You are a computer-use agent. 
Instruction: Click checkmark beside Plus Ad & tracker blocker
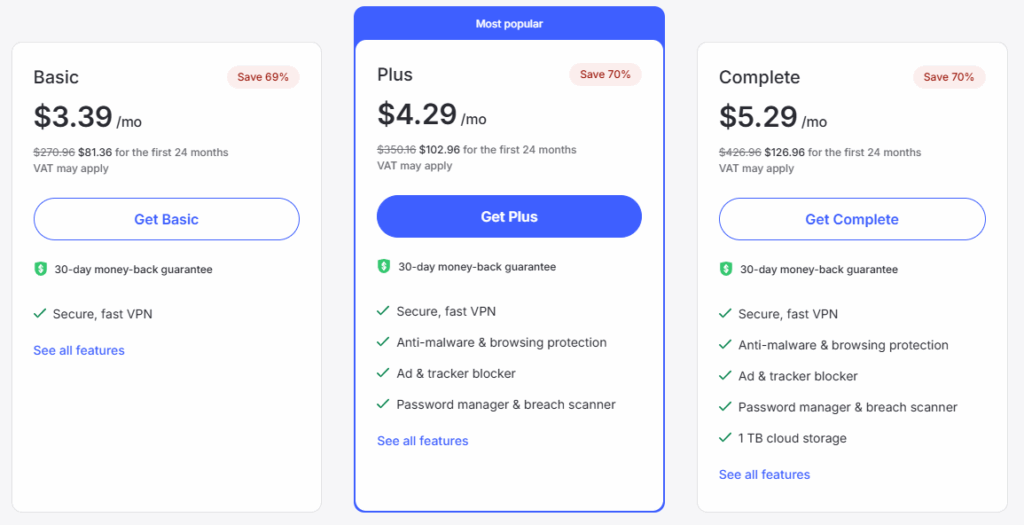[383, 373]
